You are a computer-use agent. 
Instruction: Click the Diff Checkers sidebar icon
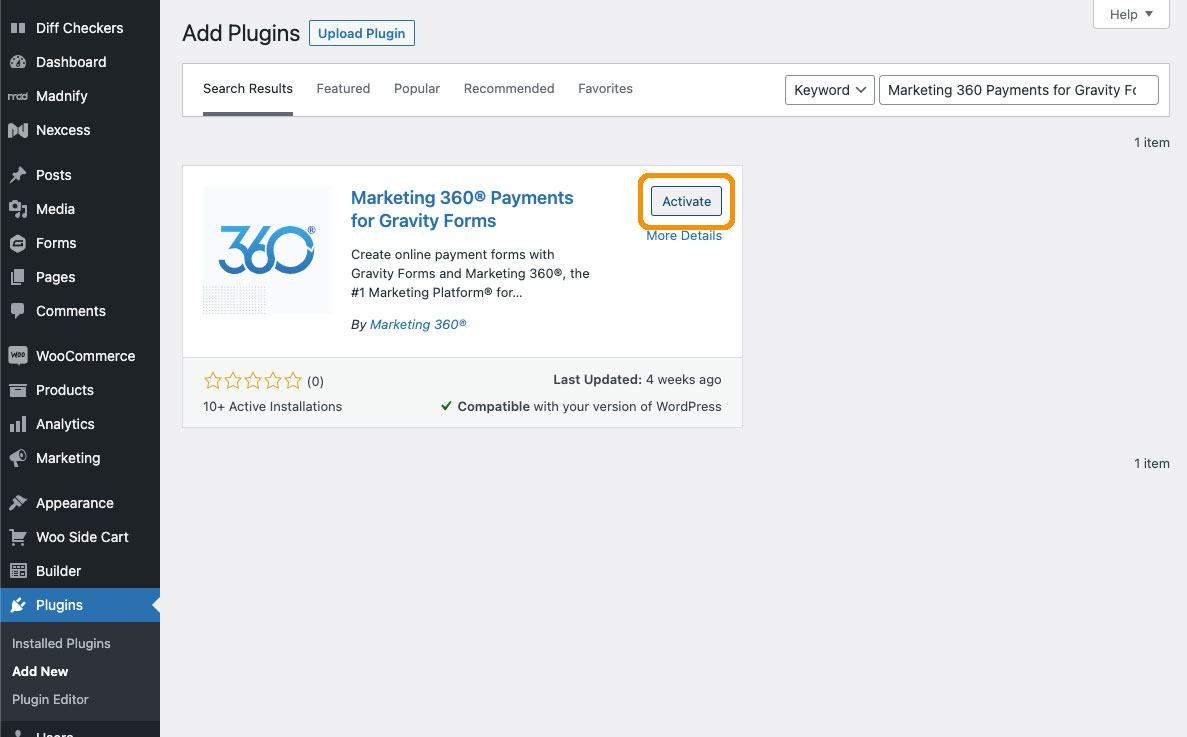[18, 28]
